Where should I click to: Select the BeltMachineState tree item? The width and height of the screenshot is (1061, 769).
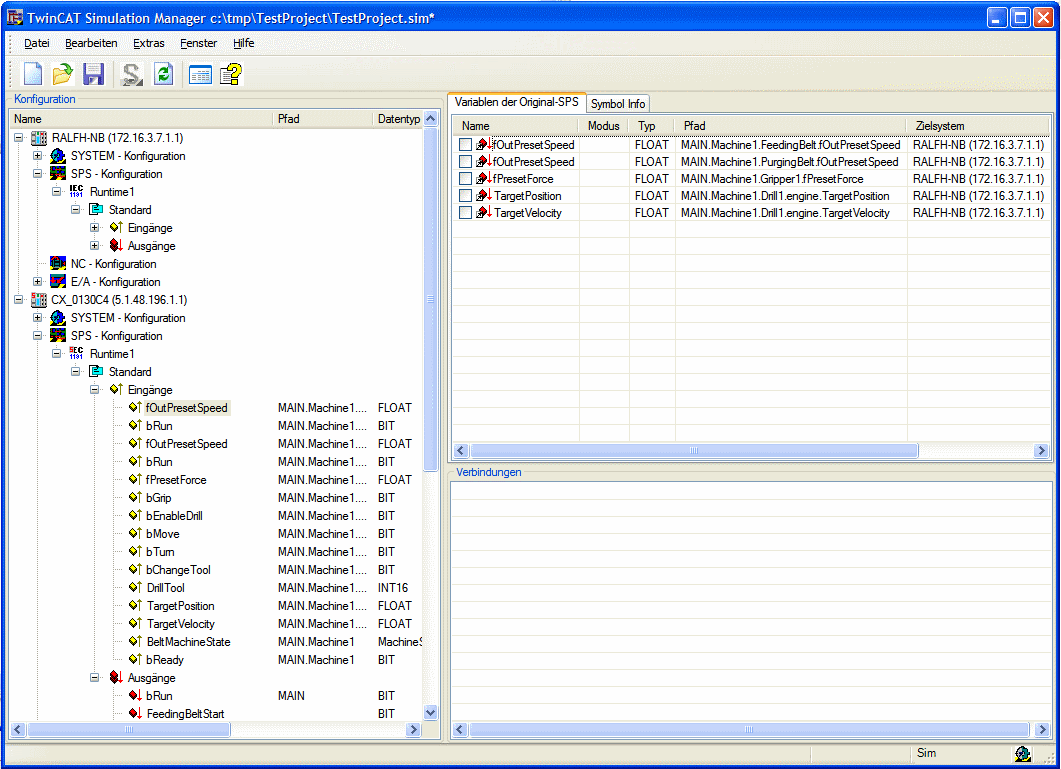[188, 641]
